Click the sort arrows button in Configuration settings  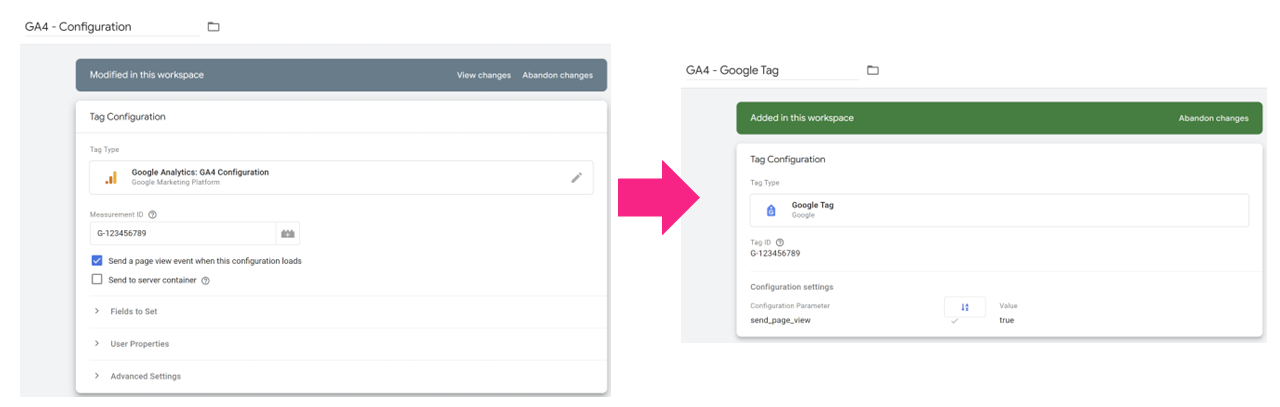(965, 307)
